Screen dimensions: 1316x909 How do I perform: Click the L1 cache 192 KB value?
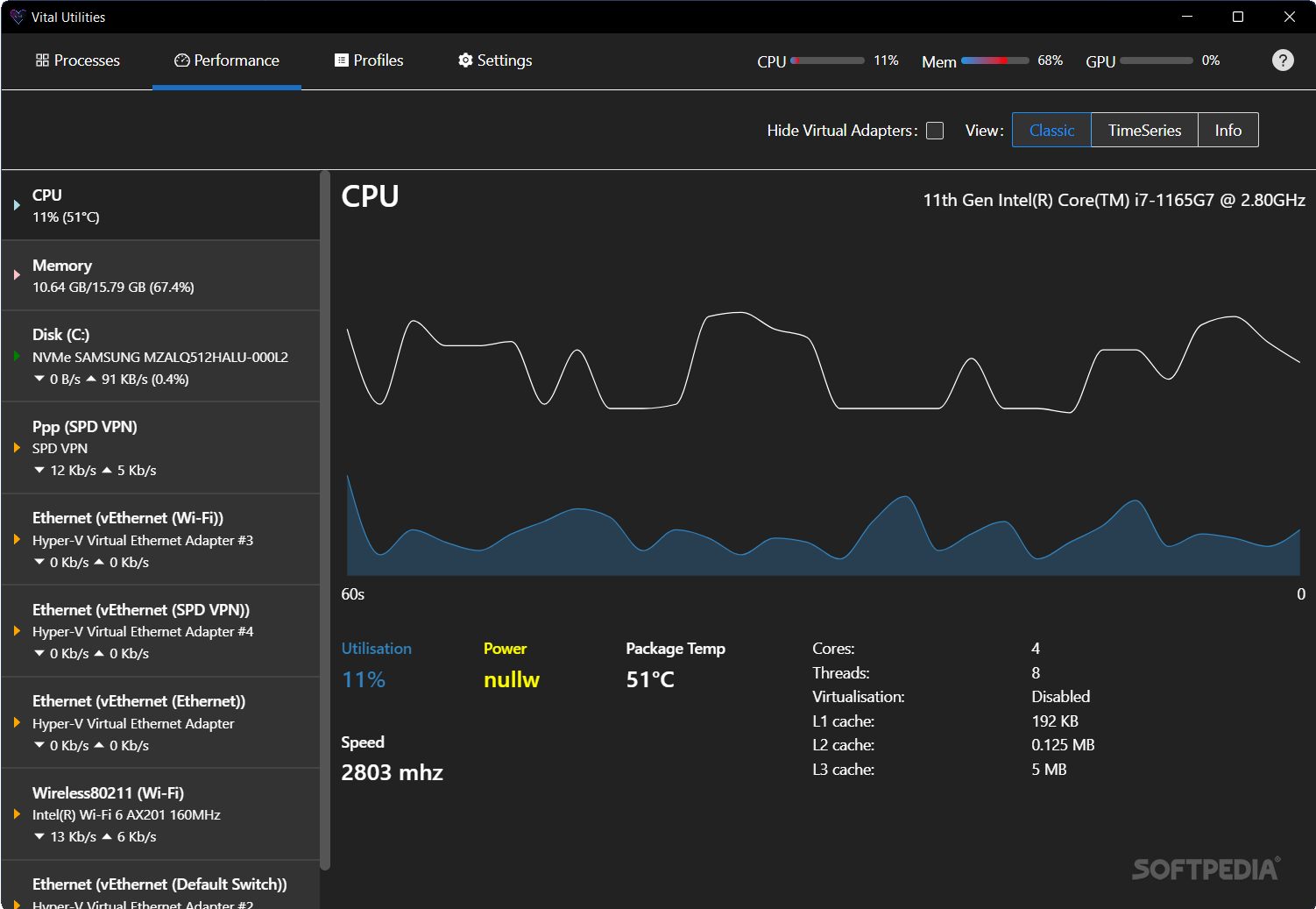[1055, 721]
